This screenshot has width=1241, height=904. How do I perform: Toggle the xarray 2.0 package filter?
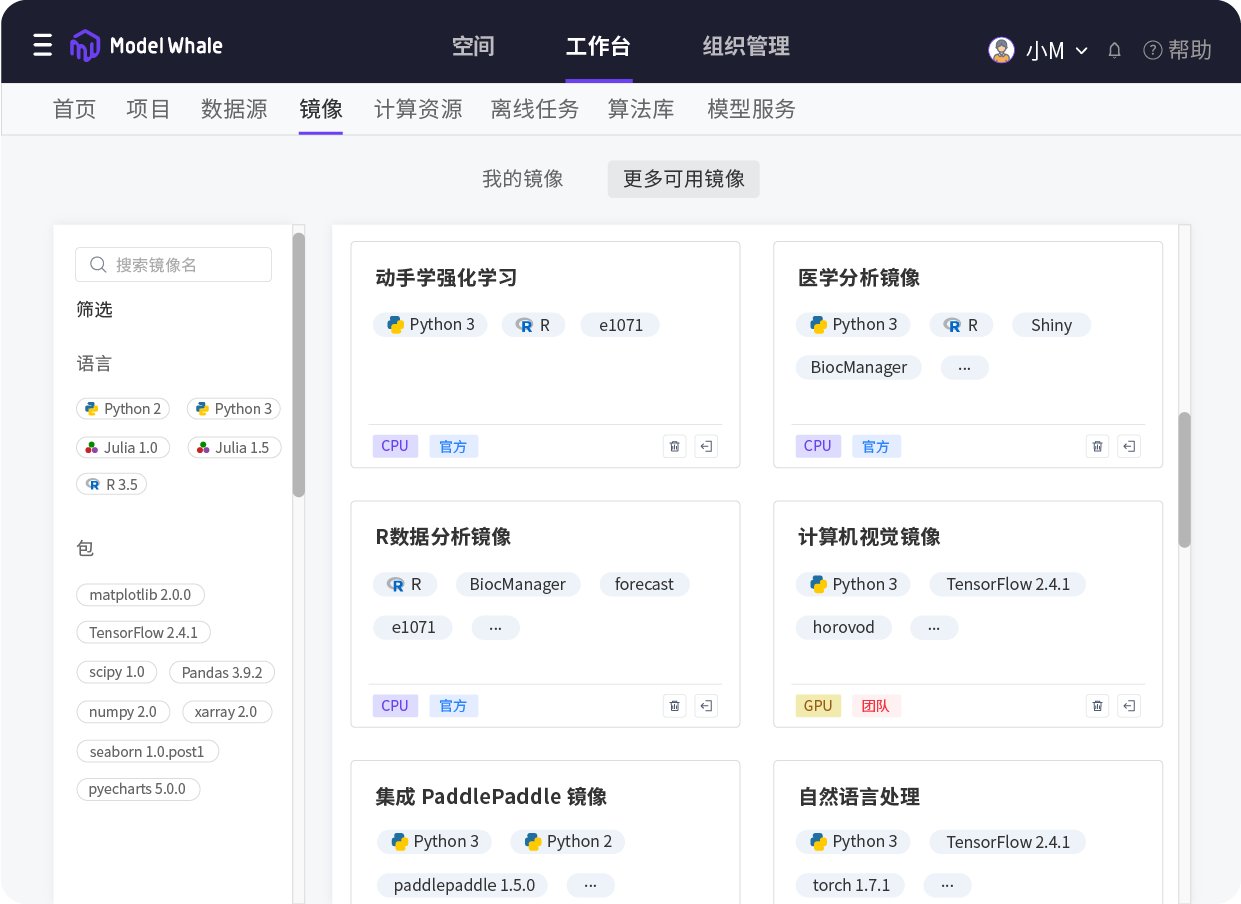pos(227,712)
